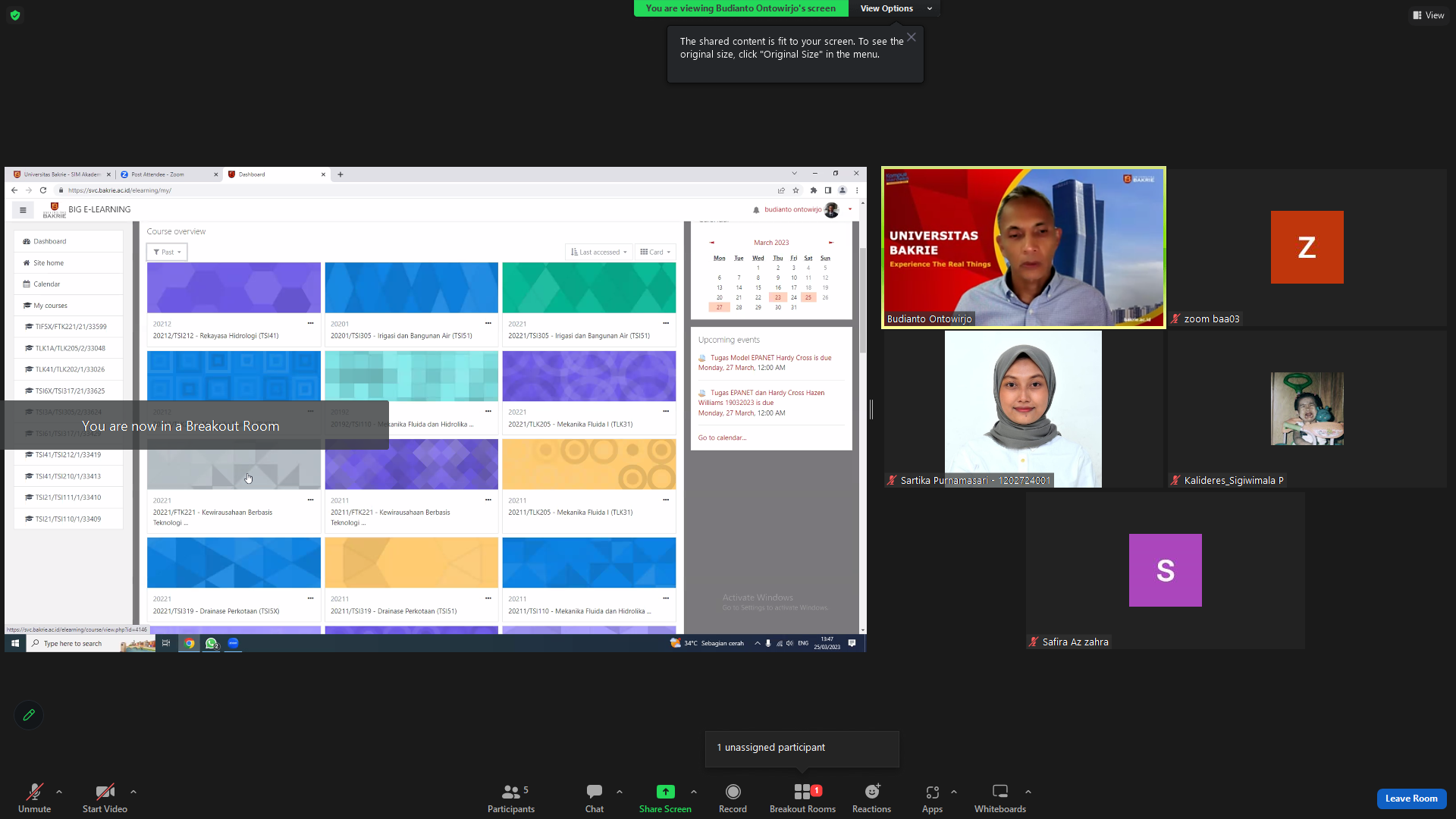Open audio options caret beside Unmute
This screenshot has width=1456, height=819.
[59, 792]
